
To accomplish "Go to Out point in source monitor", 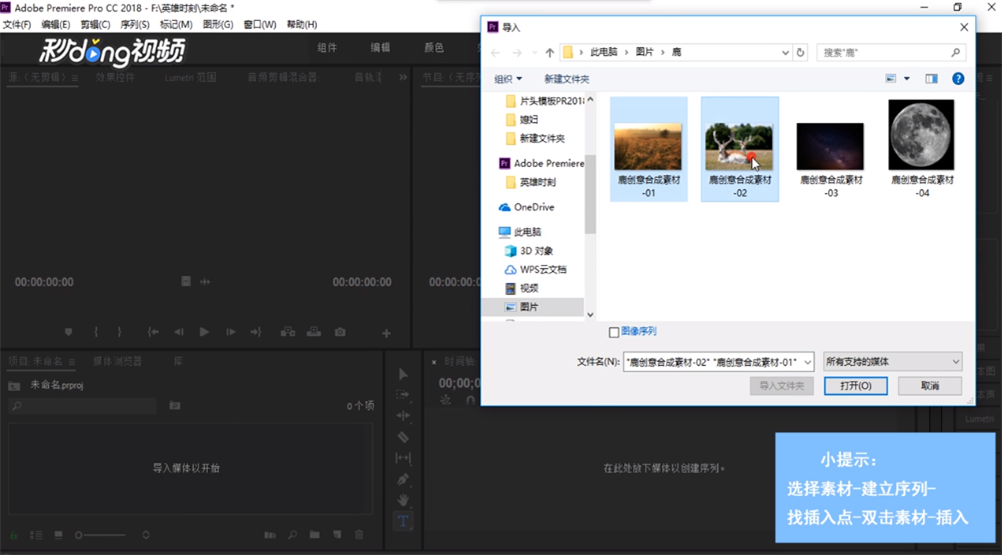I will pyautogui.click(x=256, y=332).
